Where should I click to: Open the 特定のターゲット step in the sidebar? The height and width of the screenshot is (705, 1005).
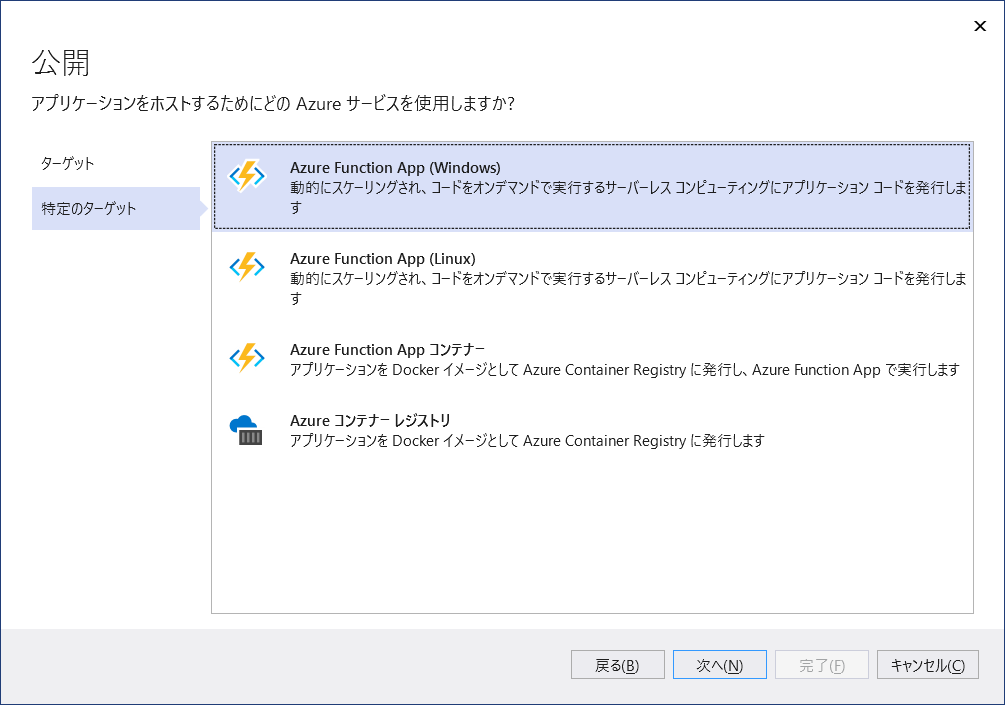click(x=116, y=208)
